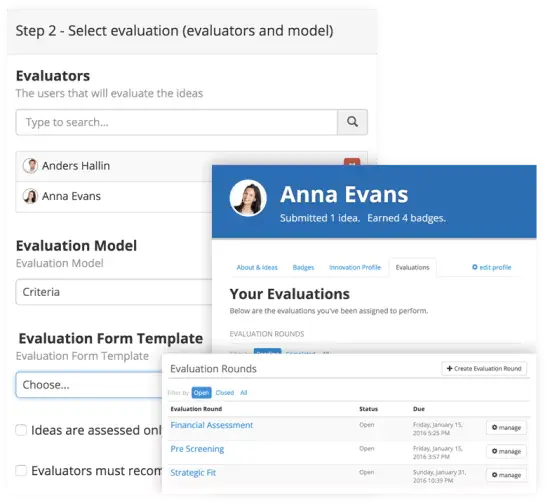Manage the Pre Screening round
Viewport: 547px width, 503px height.
(506, 451)
